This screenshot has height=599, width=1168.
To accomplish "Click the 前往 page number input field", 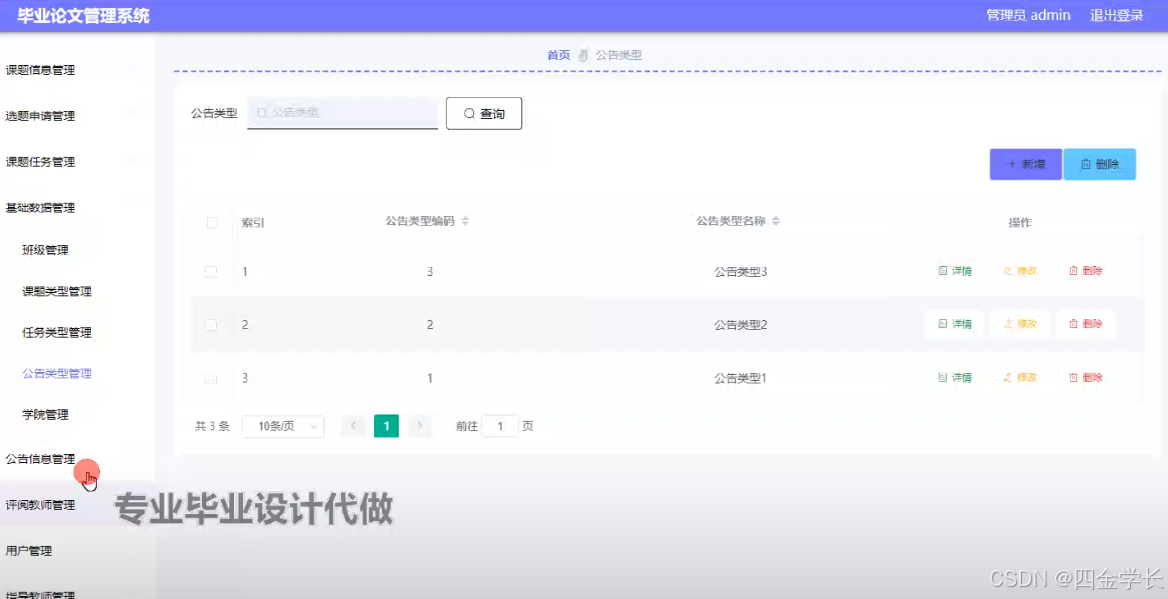I will pos(501,426).
